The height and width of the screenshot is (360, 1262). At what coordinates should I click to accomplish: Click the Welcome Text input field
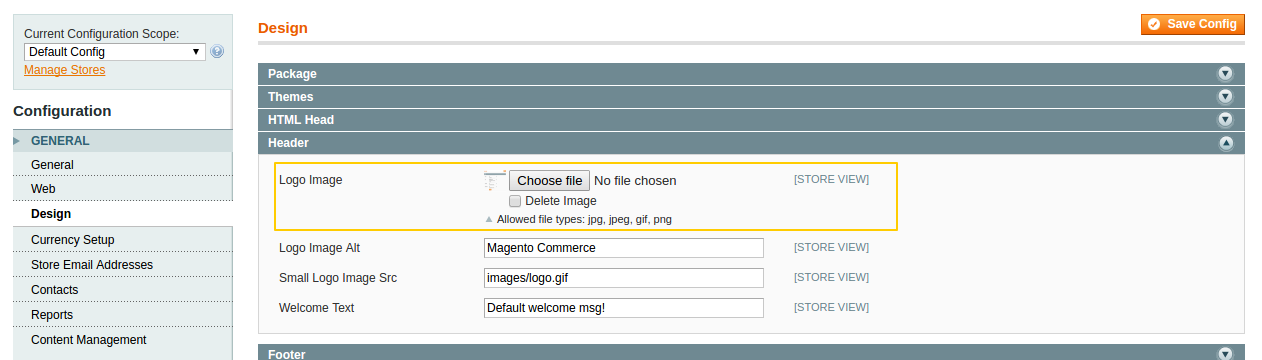point(623,308)
